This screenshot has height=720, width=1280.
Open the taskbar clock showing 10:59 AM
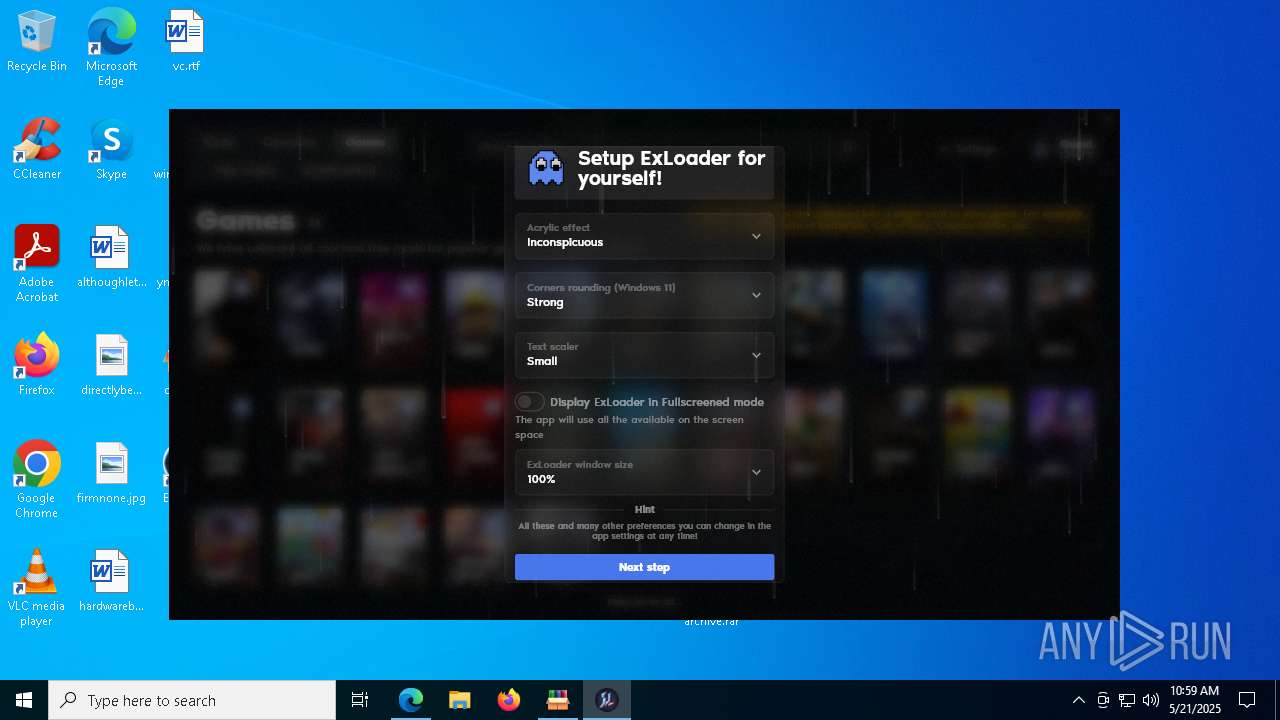pyautogui.click(x=1195, y=700)
